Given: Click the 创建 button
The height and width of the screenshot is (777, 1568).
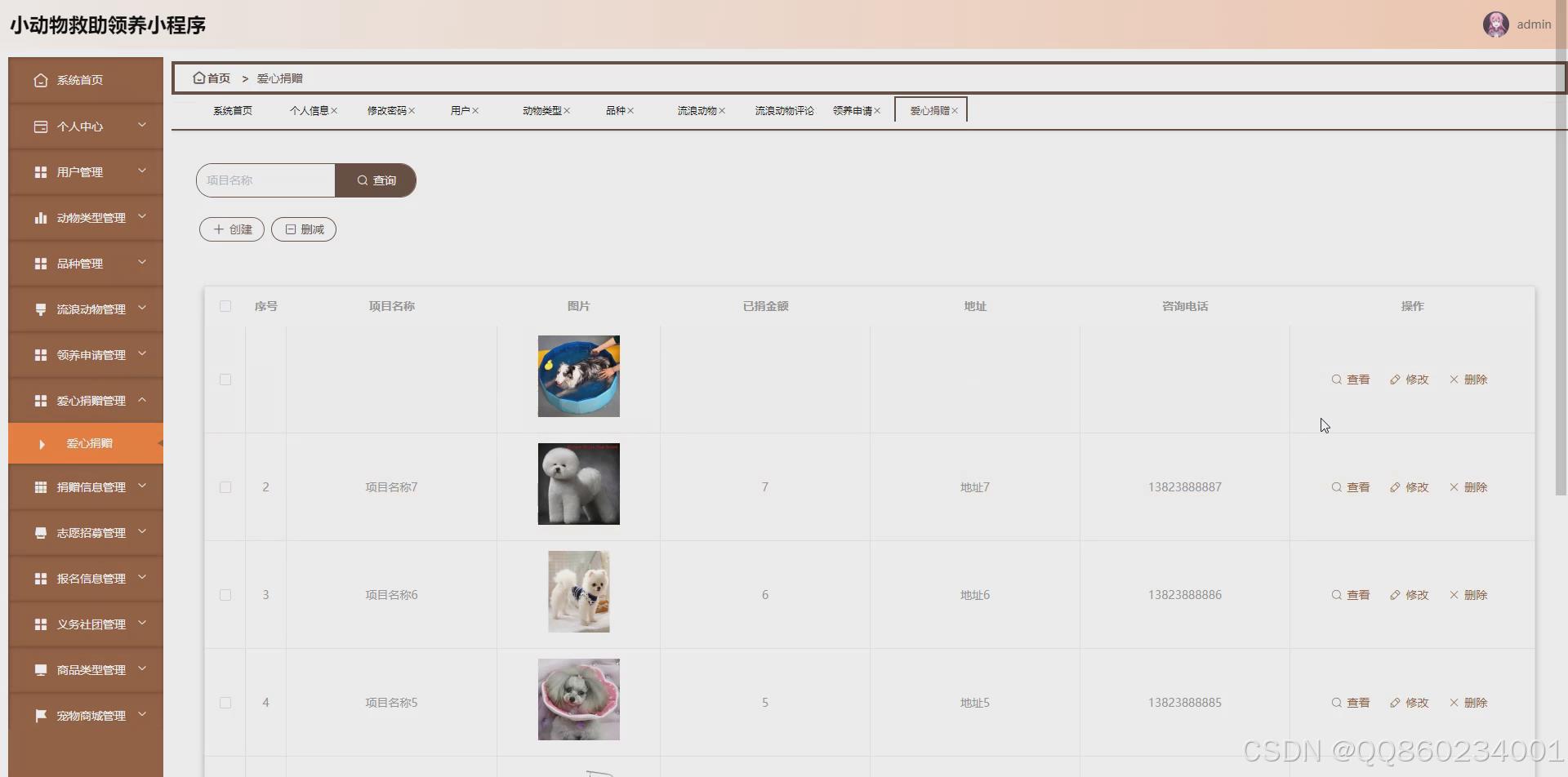Looking at the screenshot, I should 232,229.
